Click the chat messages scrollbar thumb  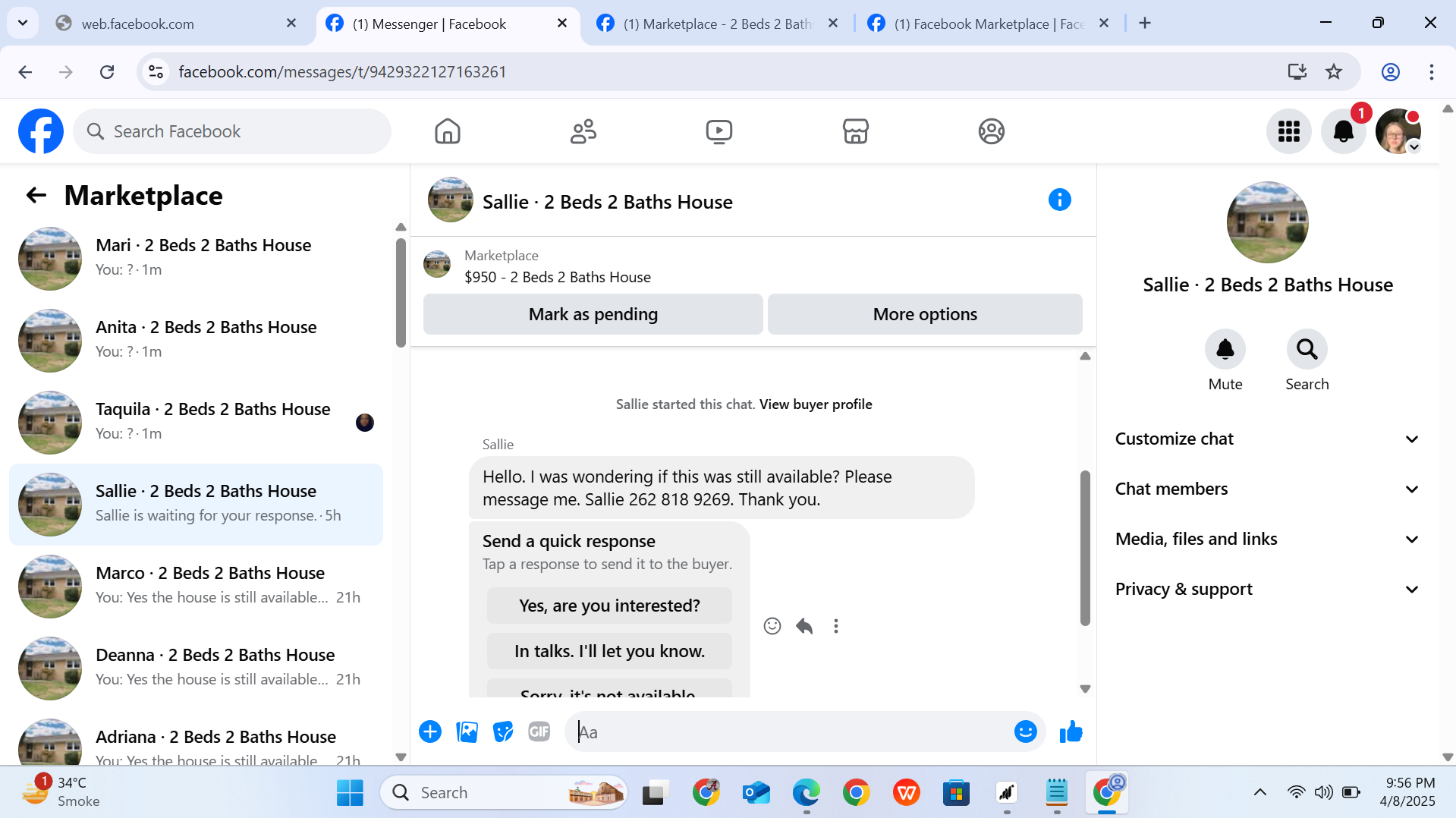(1085, 548)
